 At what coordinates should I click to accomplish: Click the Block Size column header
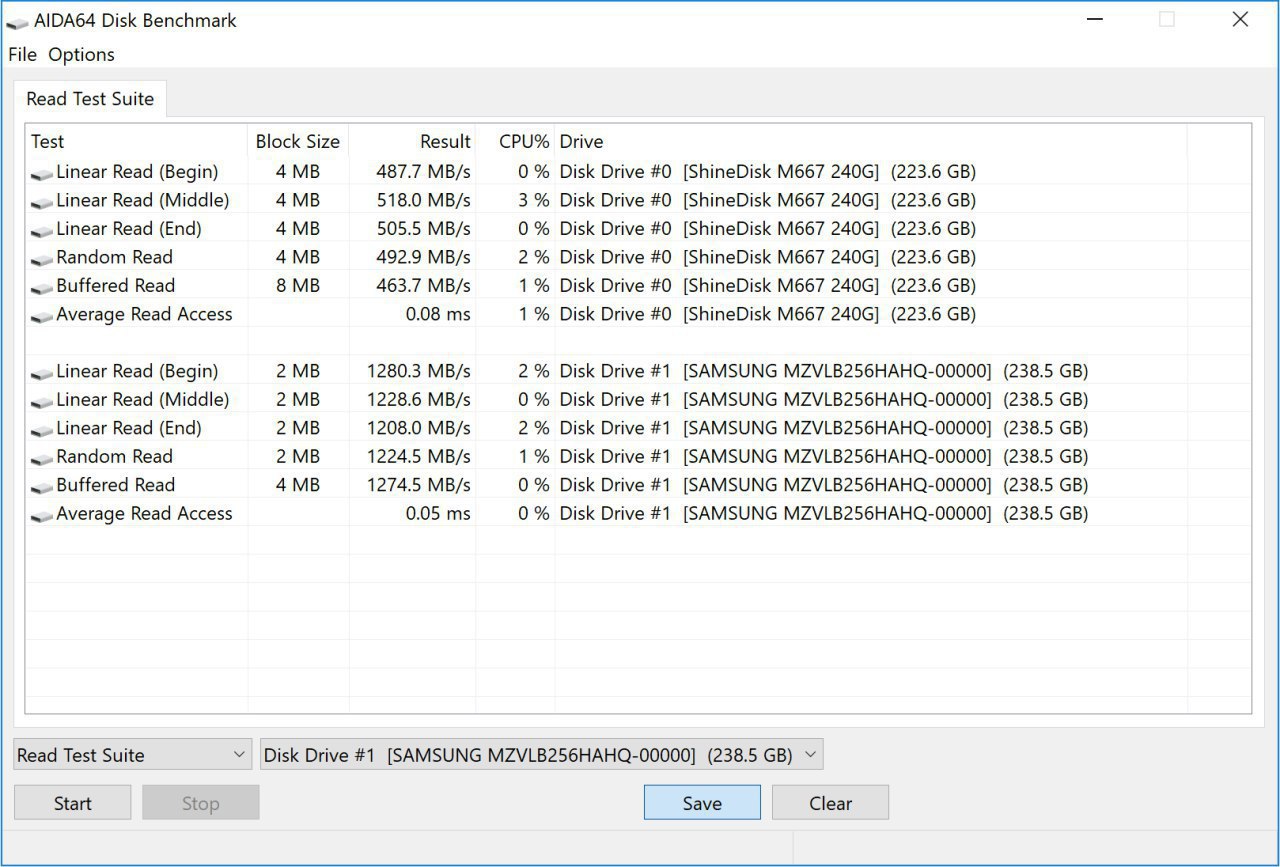(298, 141)
